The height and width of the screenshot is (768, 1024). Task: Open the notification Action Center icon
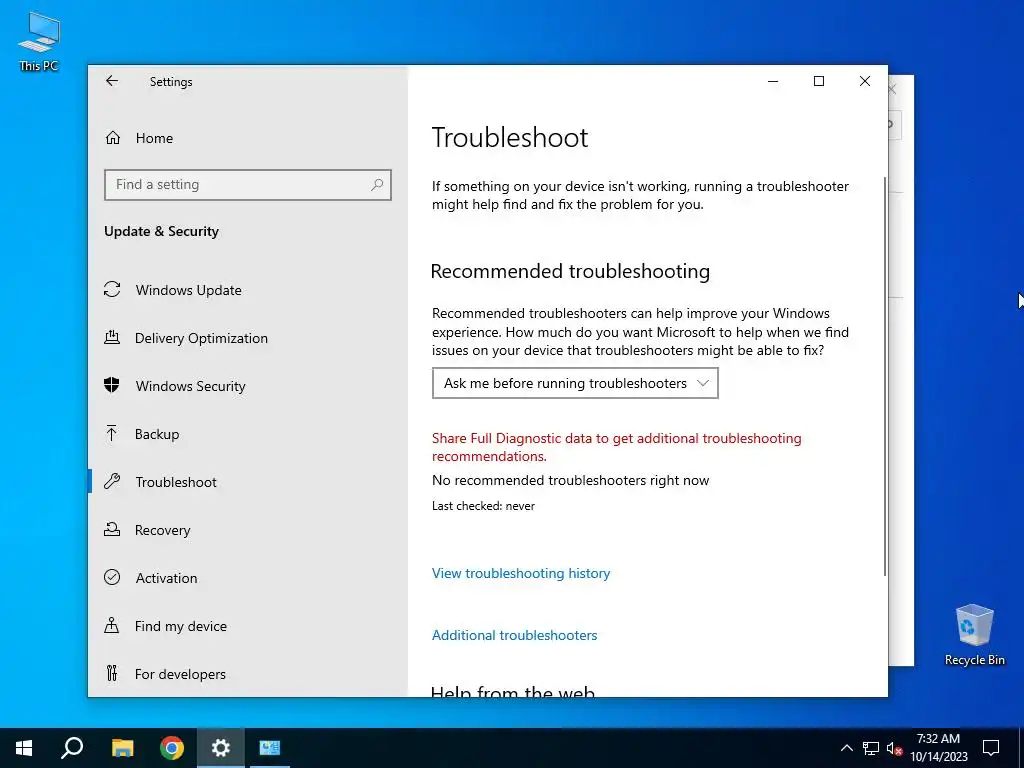point(991,748)
